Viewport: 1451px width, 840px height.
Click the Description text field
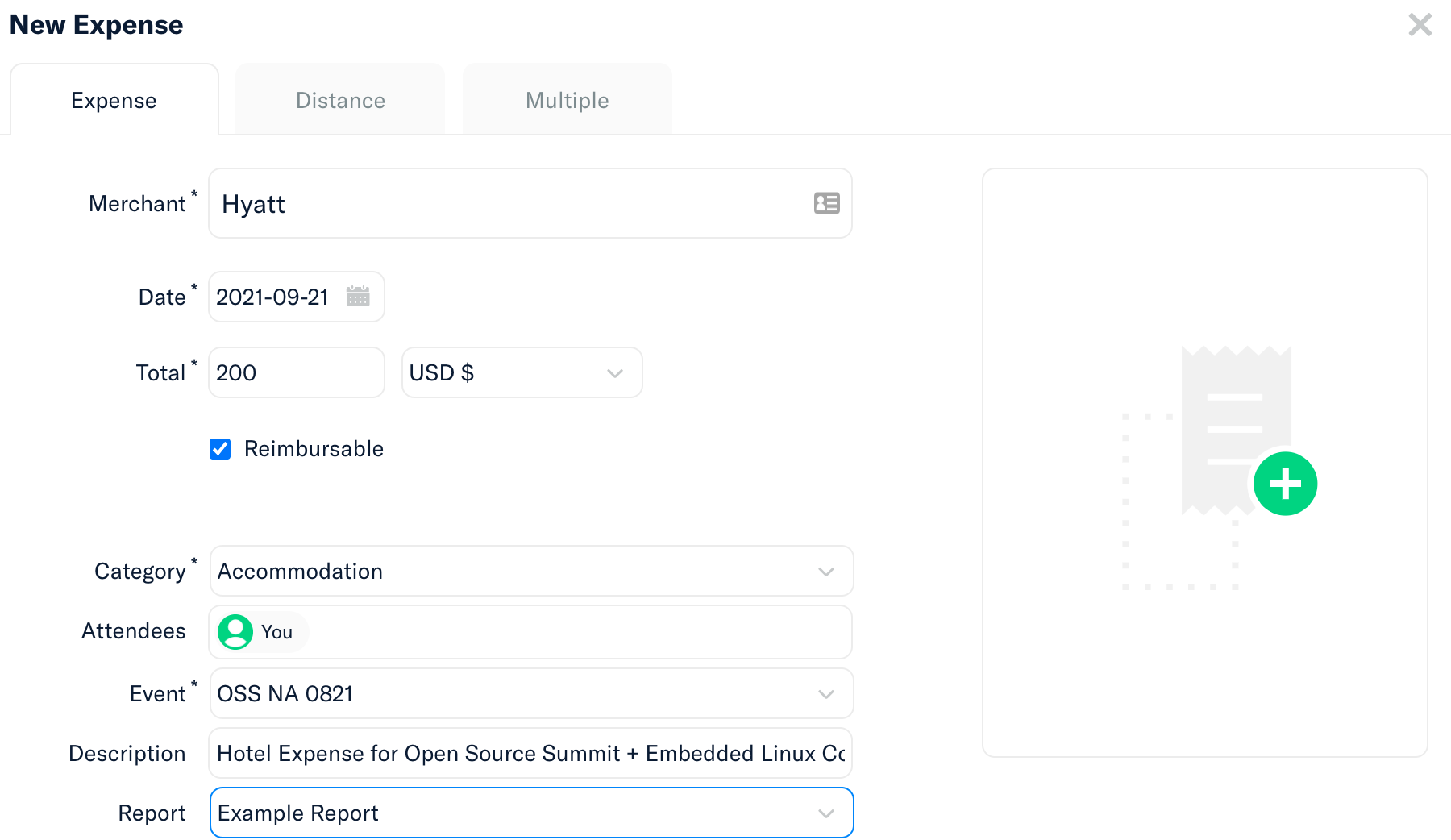point(530,754)
